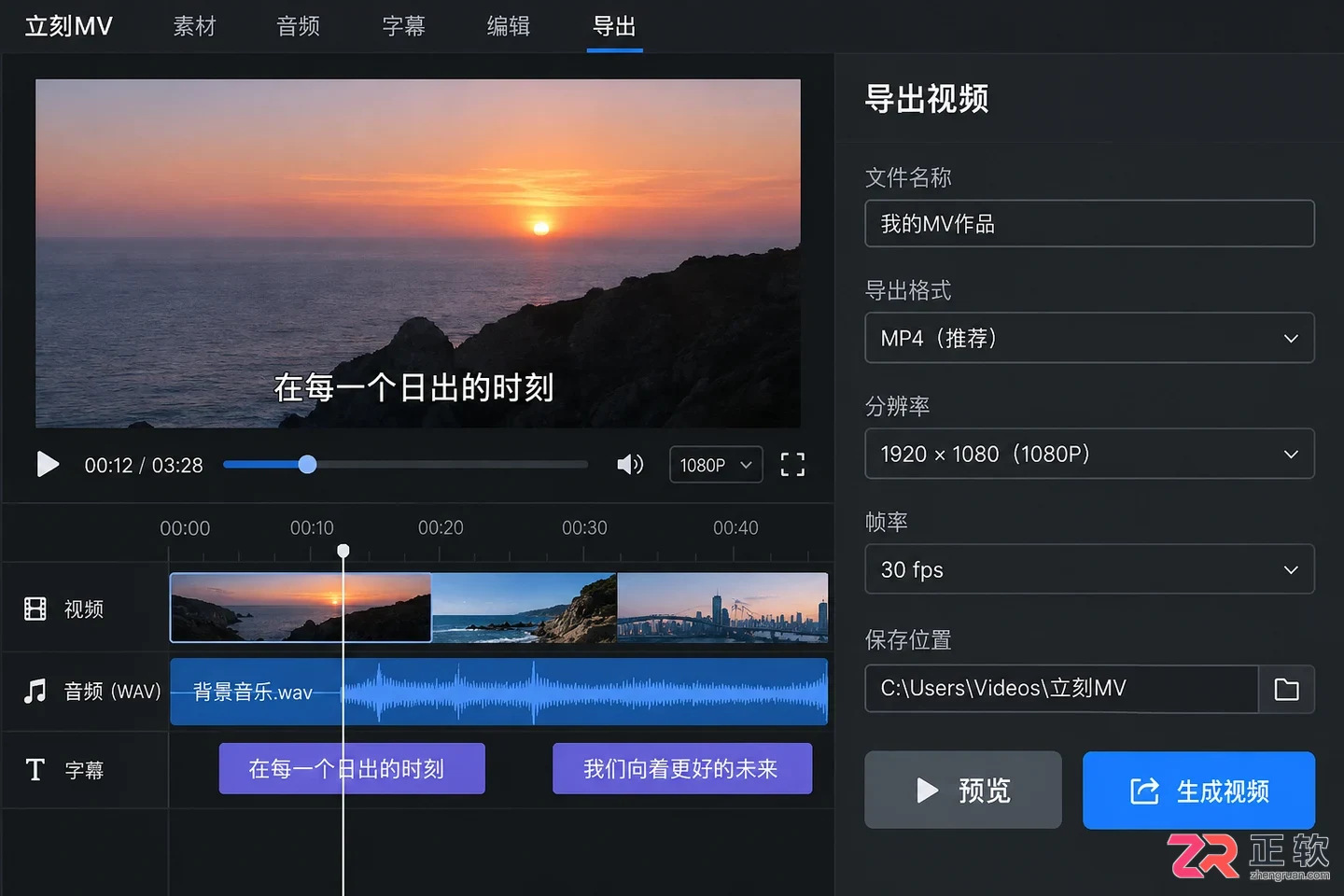Click the 预览 button
Screen dimensions: 1344x896
(963, 790)
